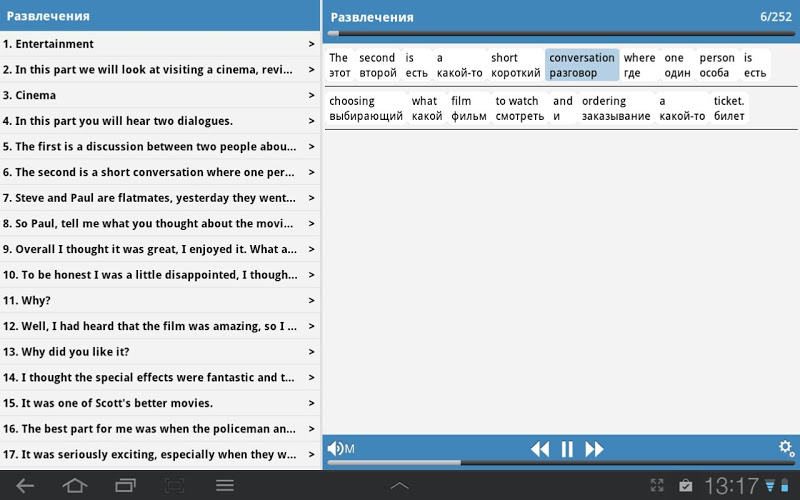This screenshot has width=800, height=500.
Task: Select sentence 10 'To be honest I was'
Action: click(x=160, y=275)
